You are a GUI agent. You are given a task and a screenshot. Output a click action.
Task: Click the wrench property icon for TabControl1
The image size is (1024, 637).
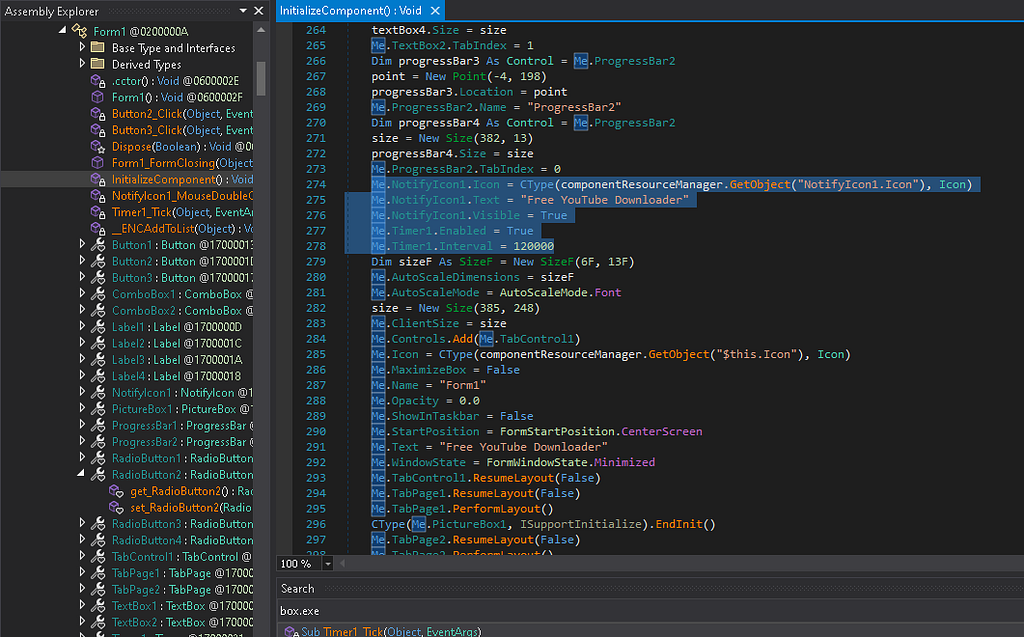tap(98, 557)
